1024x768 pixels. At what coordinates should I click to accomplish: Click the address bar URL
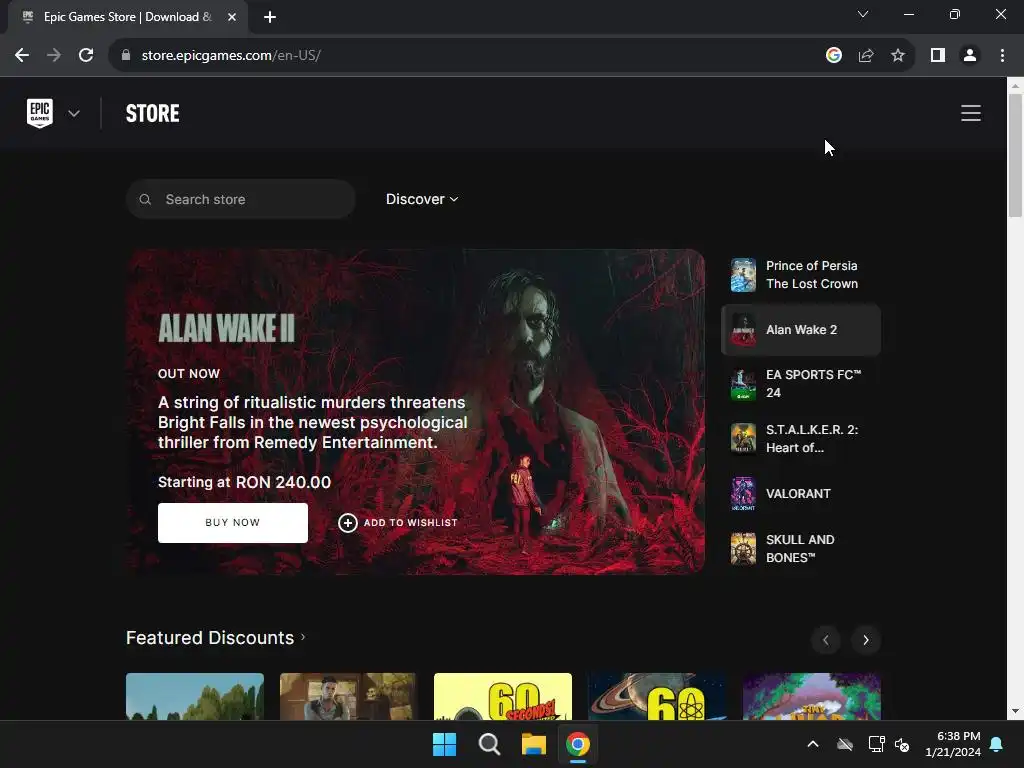[x=231, y=56]
